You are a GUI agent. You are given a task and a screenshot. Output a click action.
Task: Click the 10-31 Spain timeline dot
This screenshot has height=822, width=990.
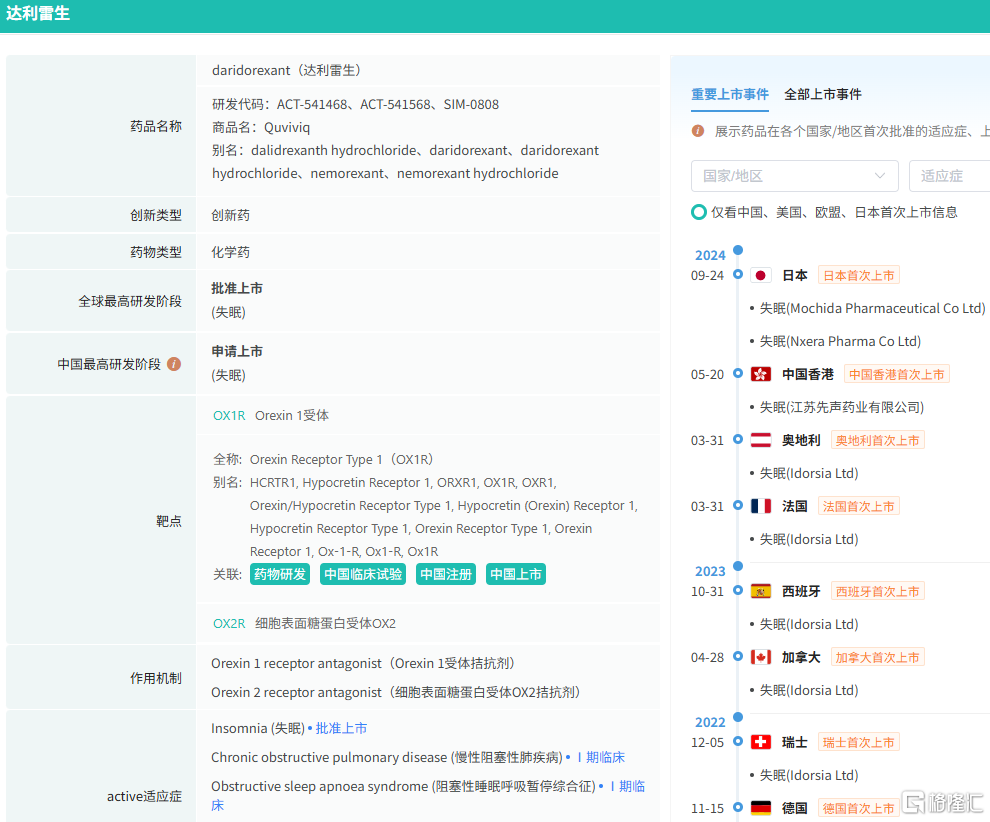(x=737, y=590)
